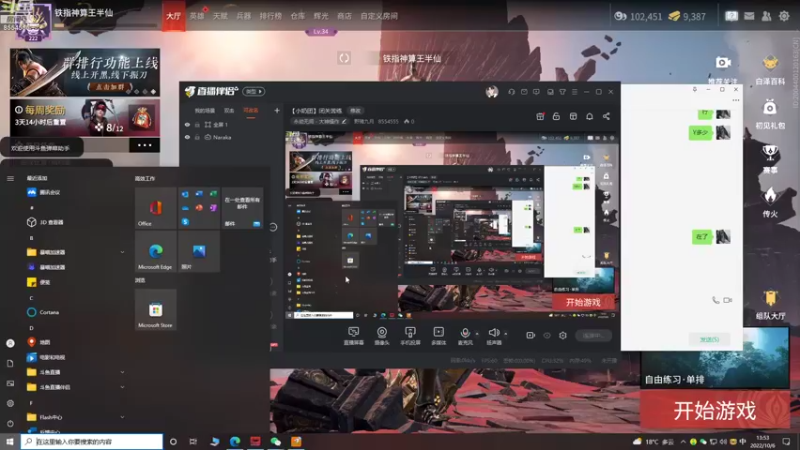Select the middle scene tab in streaming app
The width and height of the screenshot is (800, 450).
(229, 110)
